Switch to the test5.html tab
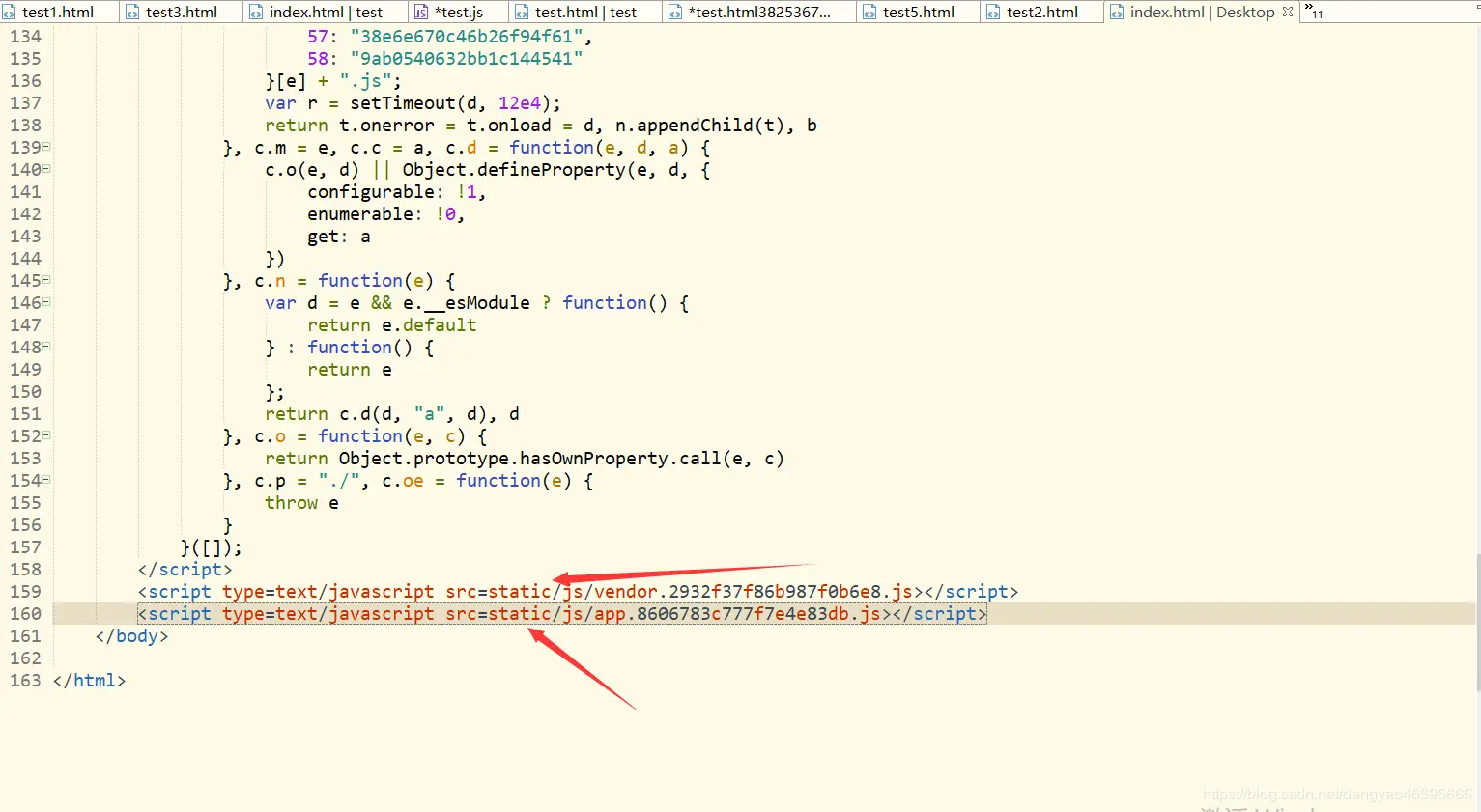This screenshot has width=1481, height=812. click(x=918, y=12)
